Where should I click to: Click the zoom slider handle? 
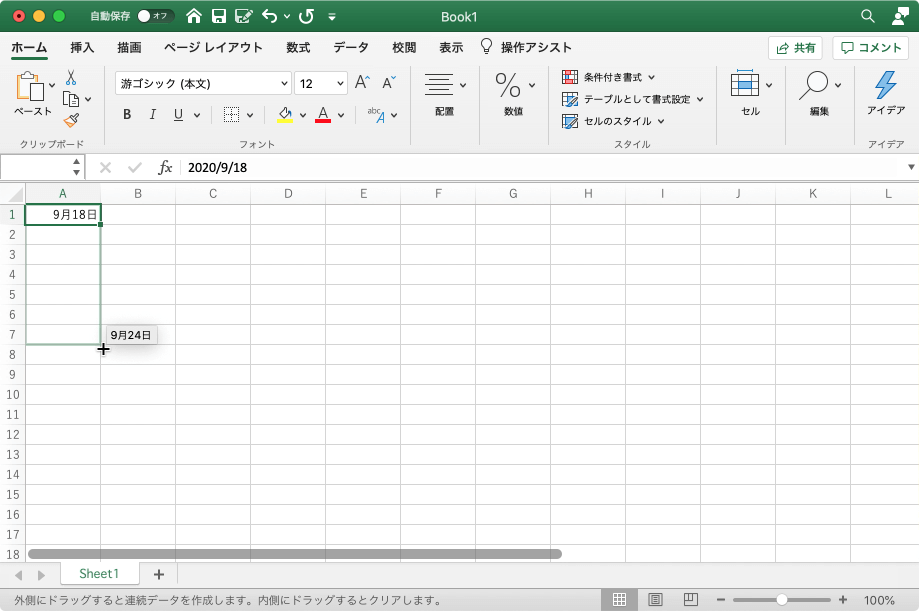781,599
